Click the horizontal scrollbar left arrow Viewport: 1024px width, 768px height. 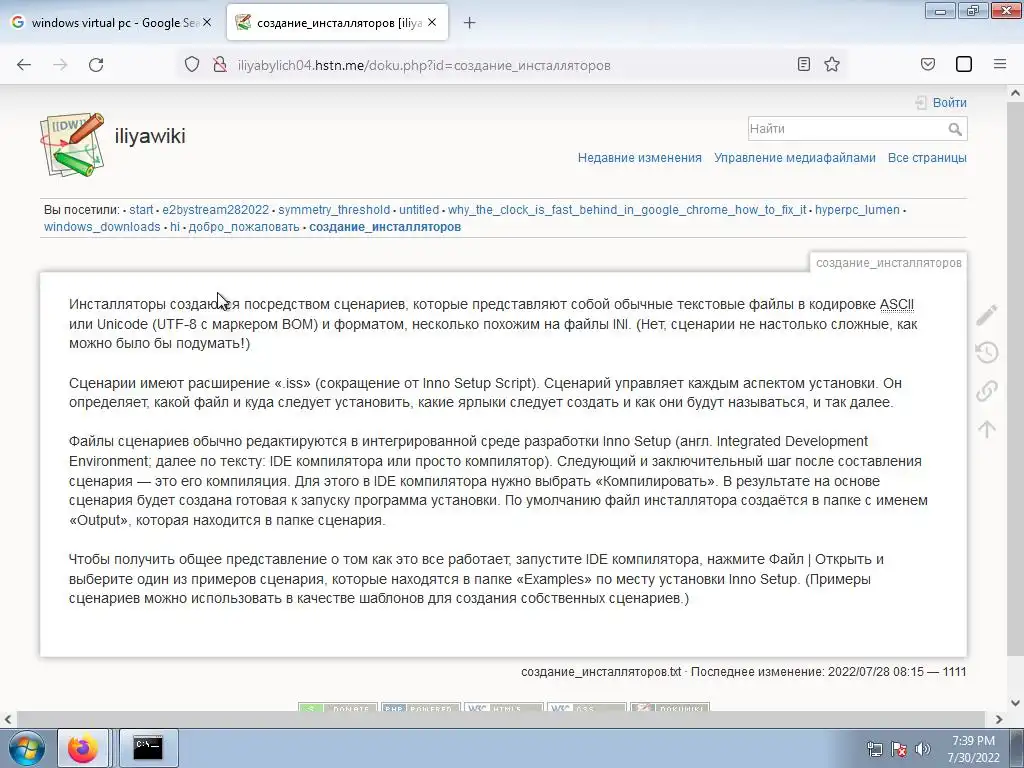(8, 719)
